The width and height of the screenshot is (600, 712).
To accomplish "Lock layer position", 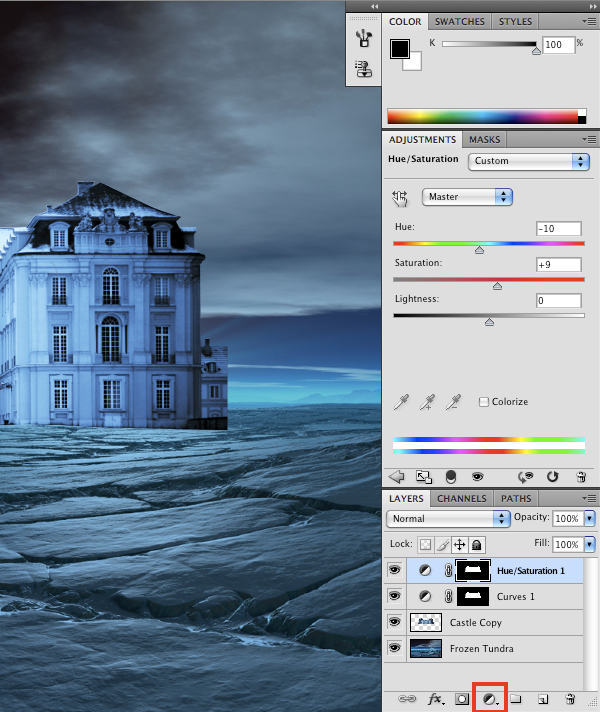I will click(x=460, y=544).
